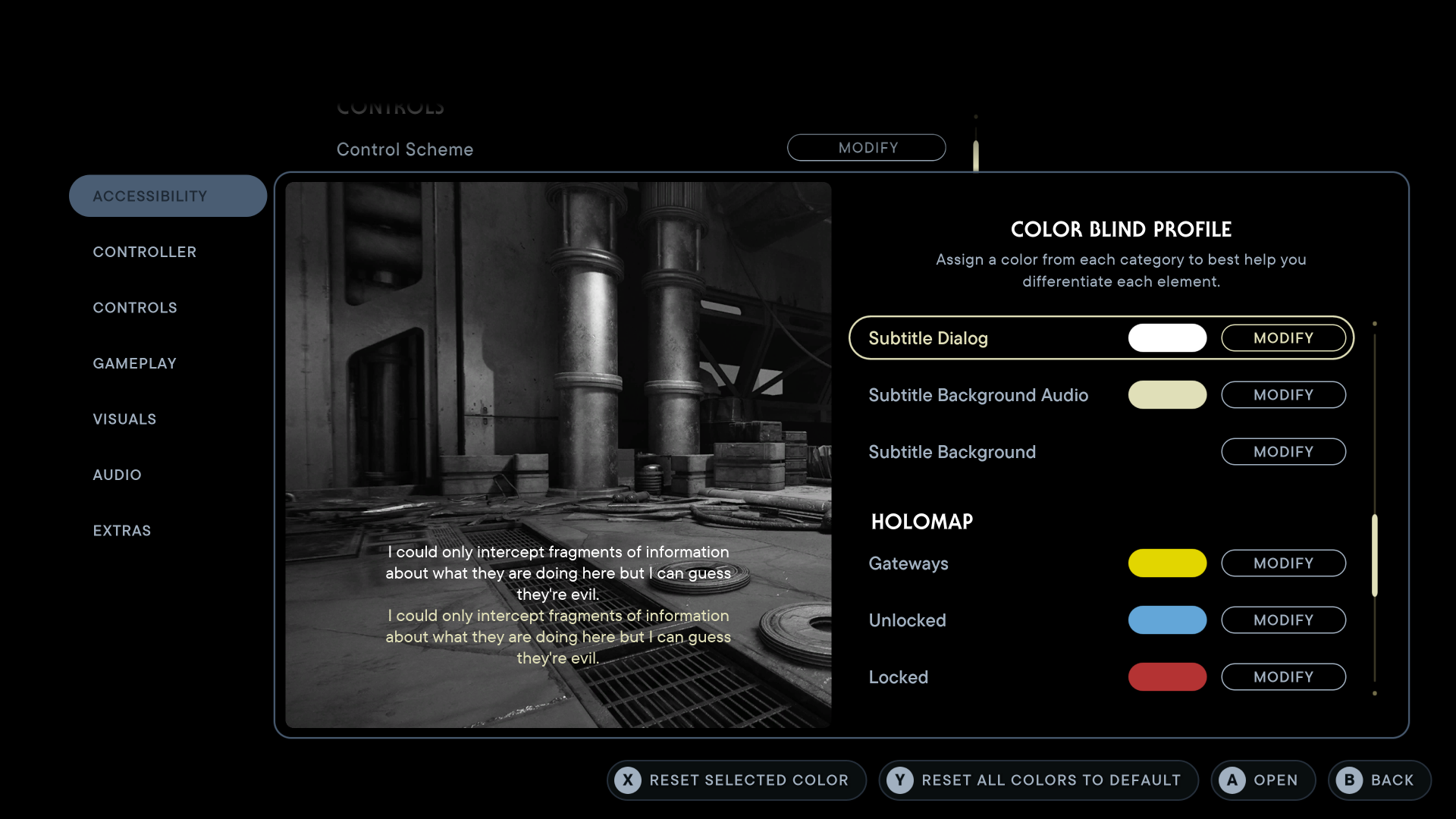
Task: Modify the Subtitle Background setting
Action: [1283, 451]
